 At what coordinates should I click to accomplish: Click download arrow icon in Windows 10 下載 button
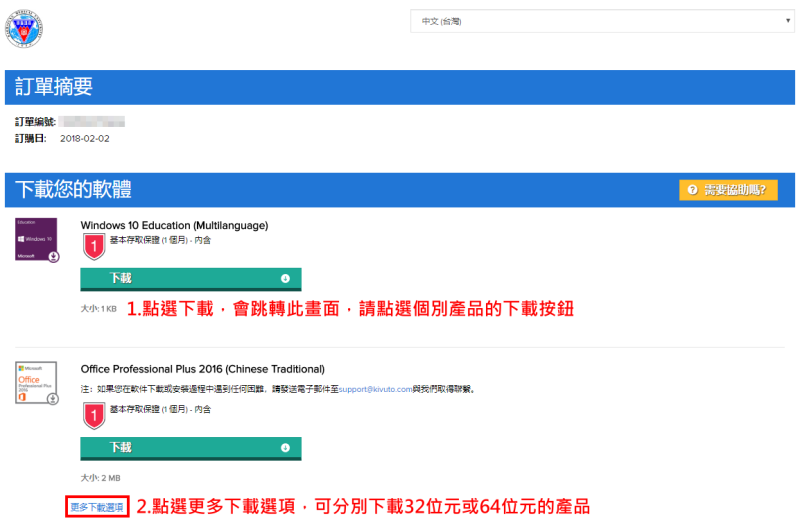(x=285, y=279)
